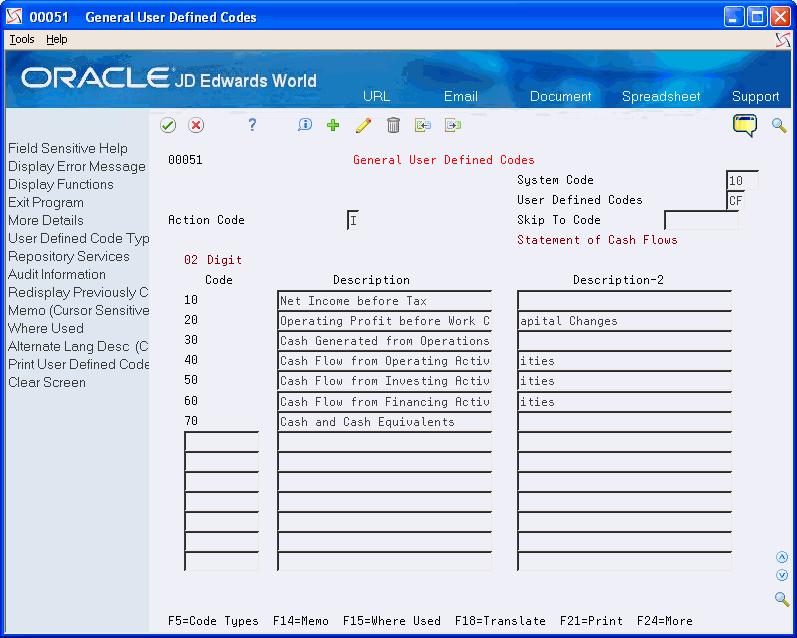Viewport: 797px width, 638px height.
Task: Select the Email tab
Action: pyautogui.click(x=461, y=96)
